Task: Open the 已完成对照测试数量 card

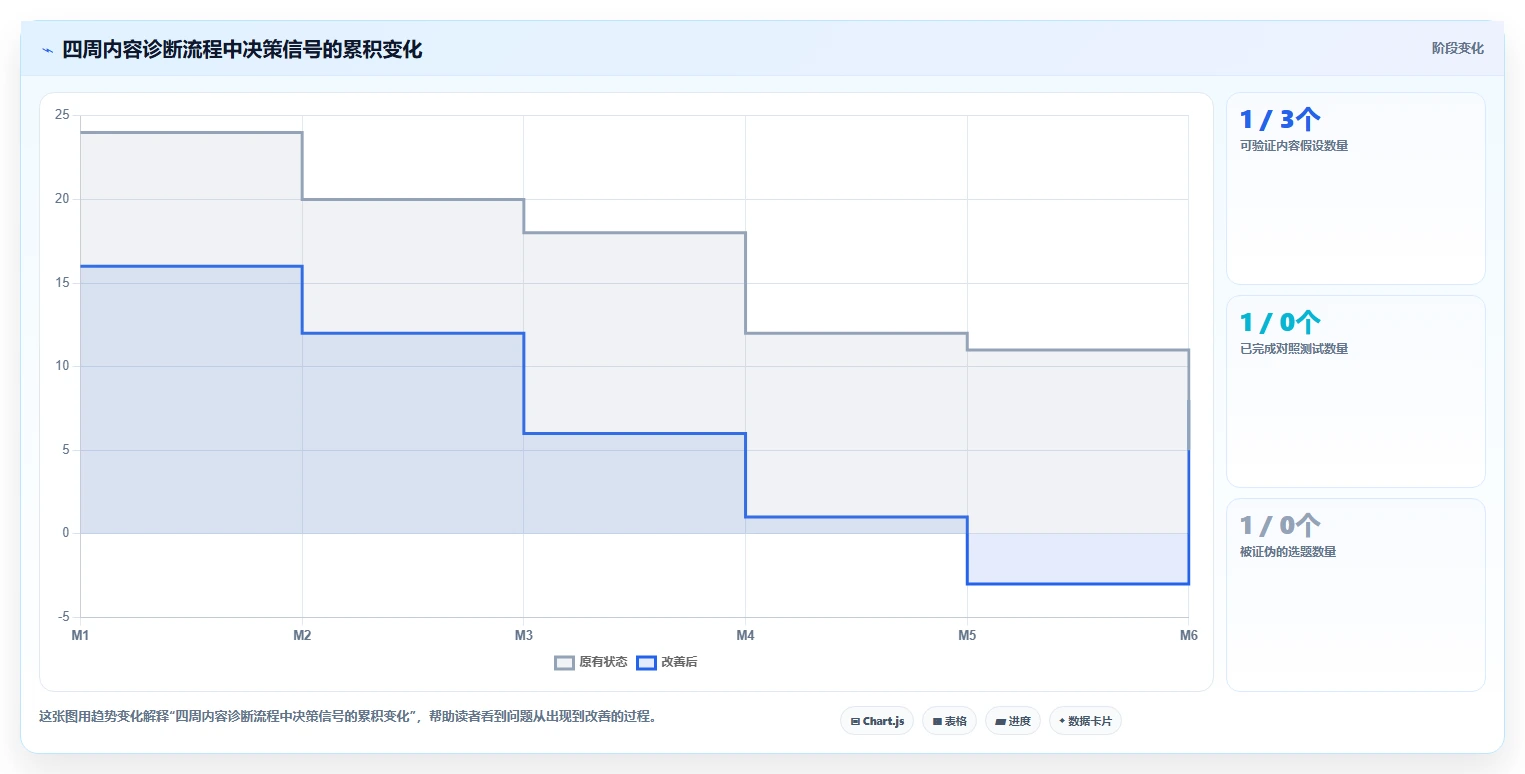Action: 1355,392
